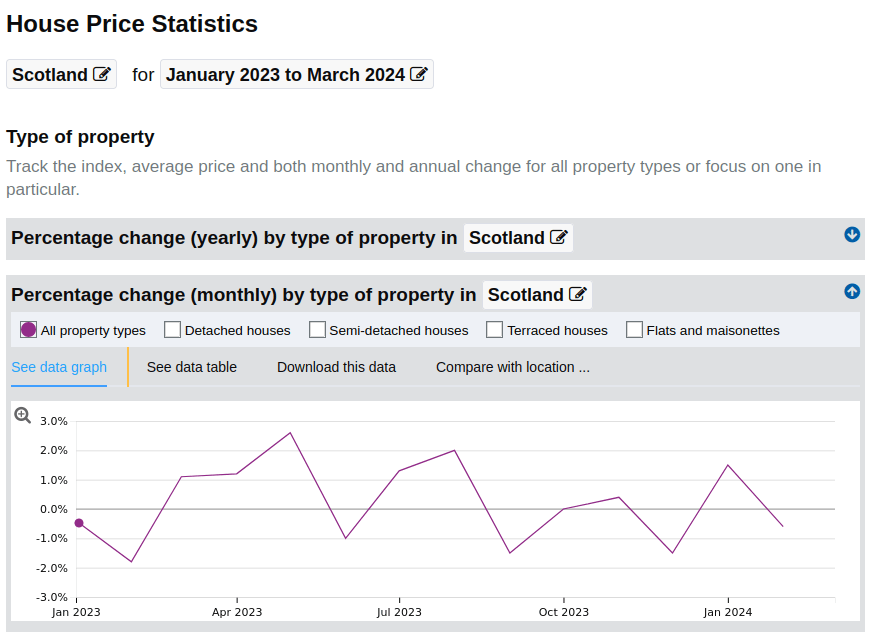Screen dimensions: 869x643
Task: Collapse the monthly panel using its chevron
Action: [852, 291]
